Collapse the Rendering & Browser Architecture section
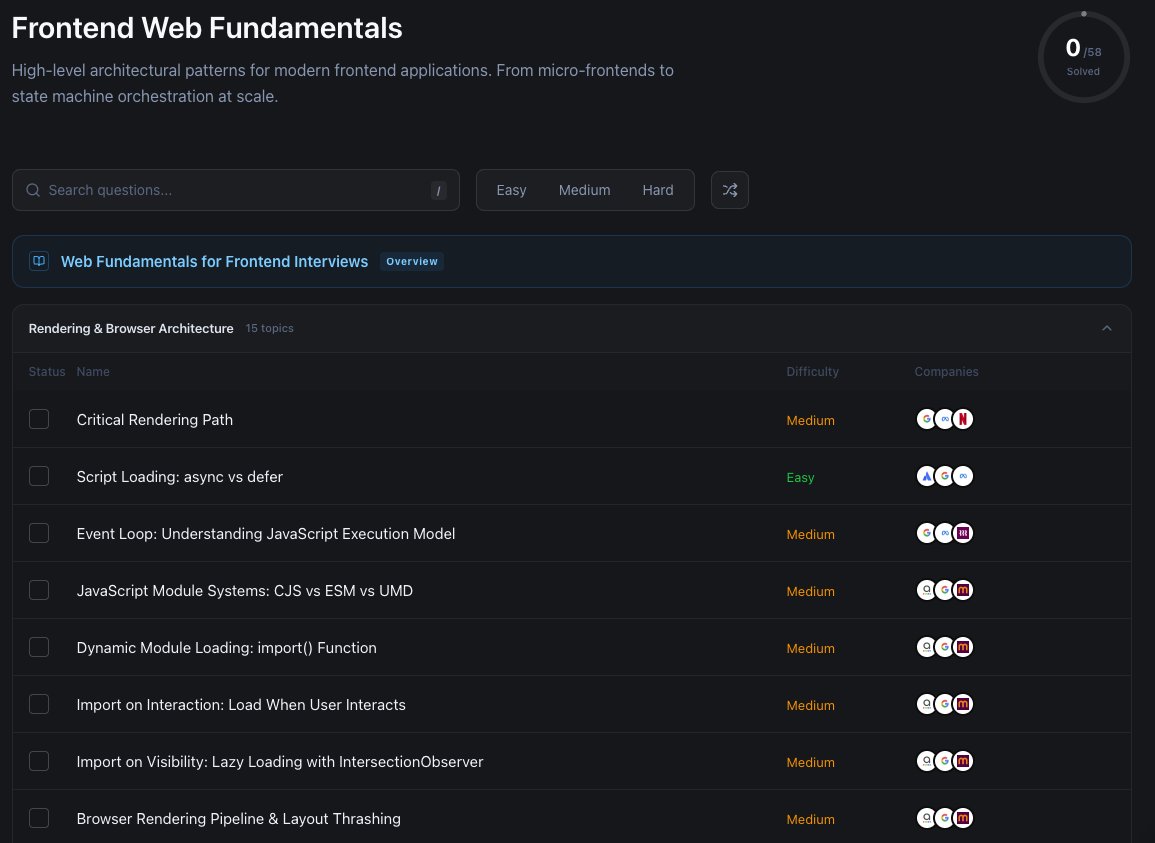This screenshot has height=843, width=1155. [x=1106, y=328]
